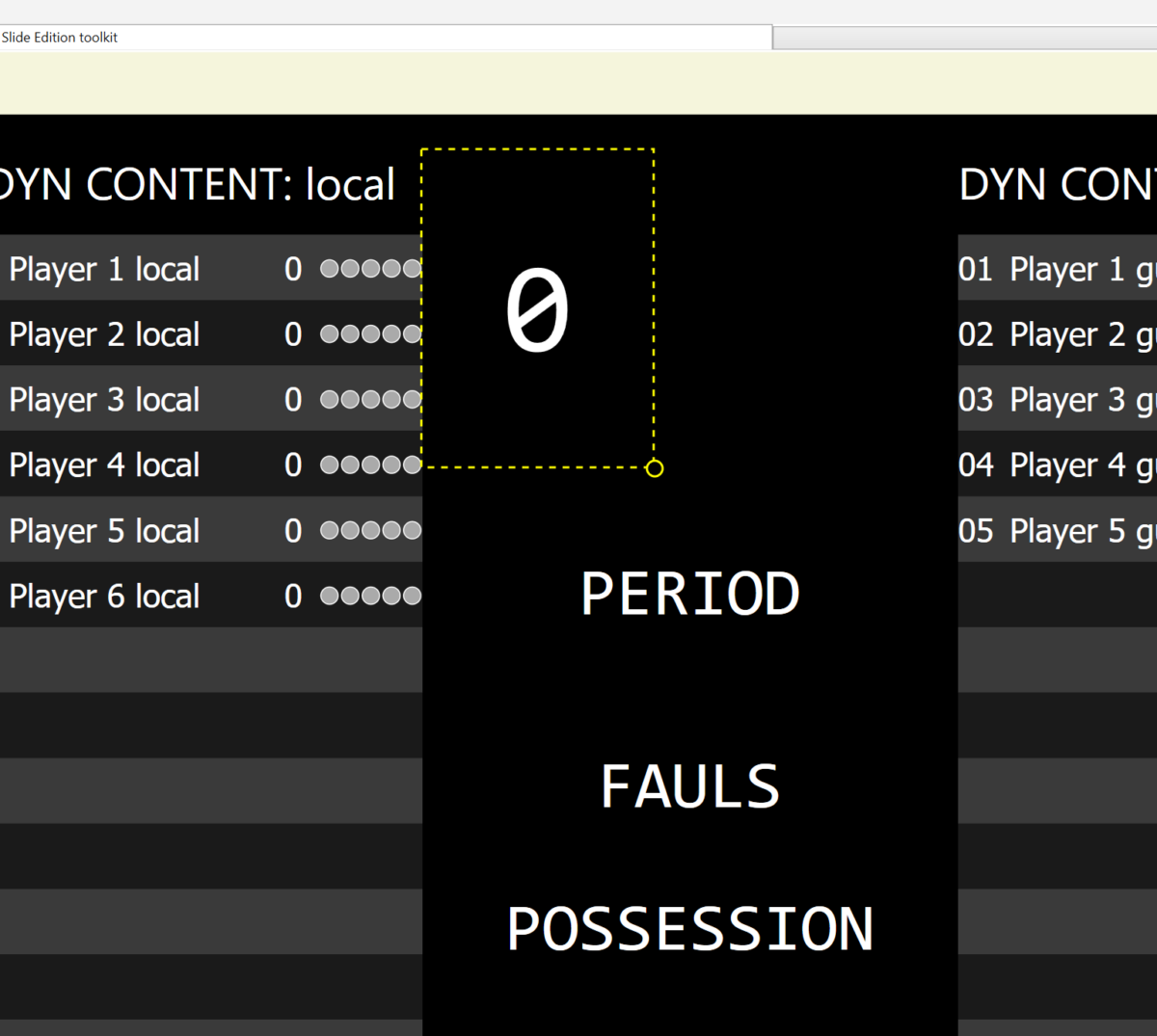Select the POSSESSION label

[690, 929]
